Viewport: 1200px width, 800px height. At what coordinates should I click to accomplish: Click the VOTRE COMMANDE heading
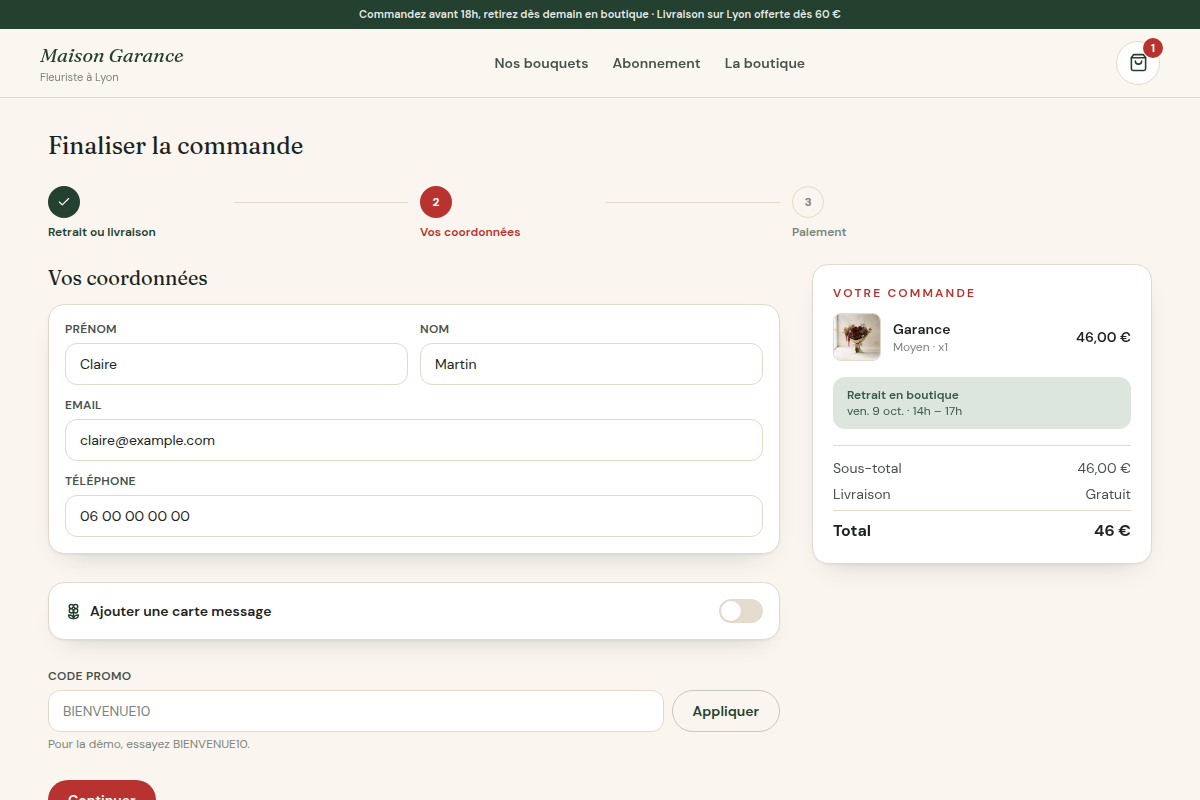(904, 293)
